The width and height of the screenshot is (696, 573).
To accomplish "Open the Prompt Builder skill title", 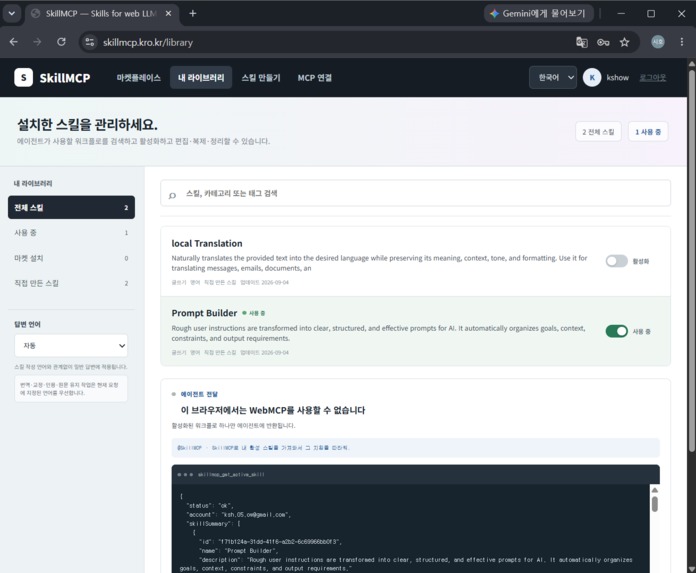I will (x=204, y=313).
